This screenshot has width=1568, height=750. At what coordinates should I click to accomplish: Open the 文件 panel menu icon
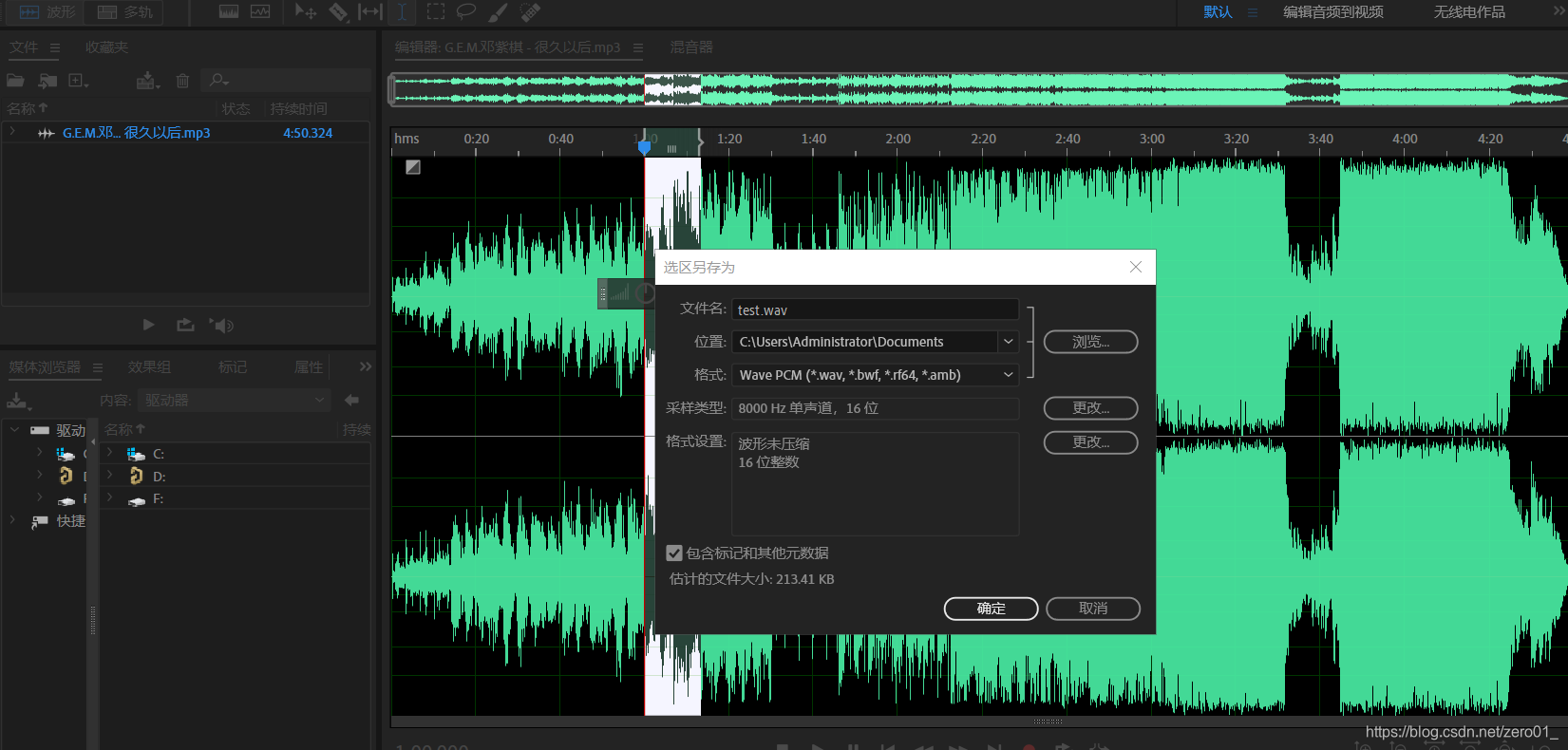click(55, 47)
